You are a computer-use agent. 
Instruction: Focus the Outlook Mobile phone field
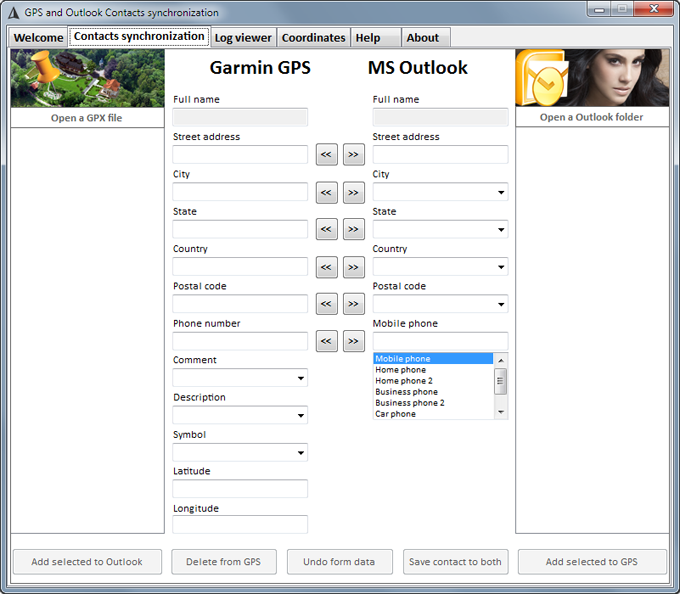pos(441,341)
